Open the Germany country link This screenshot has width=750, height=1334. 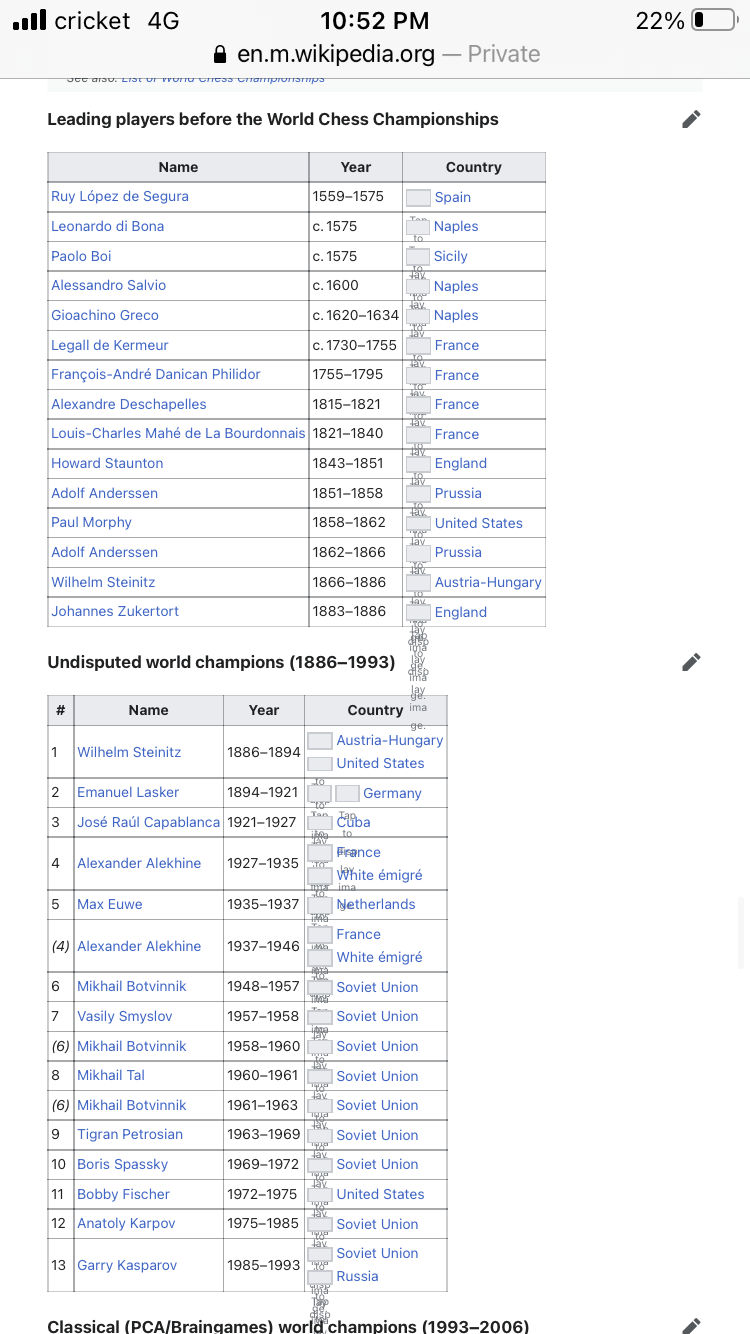pyautogui.click(x=392, y=793)
